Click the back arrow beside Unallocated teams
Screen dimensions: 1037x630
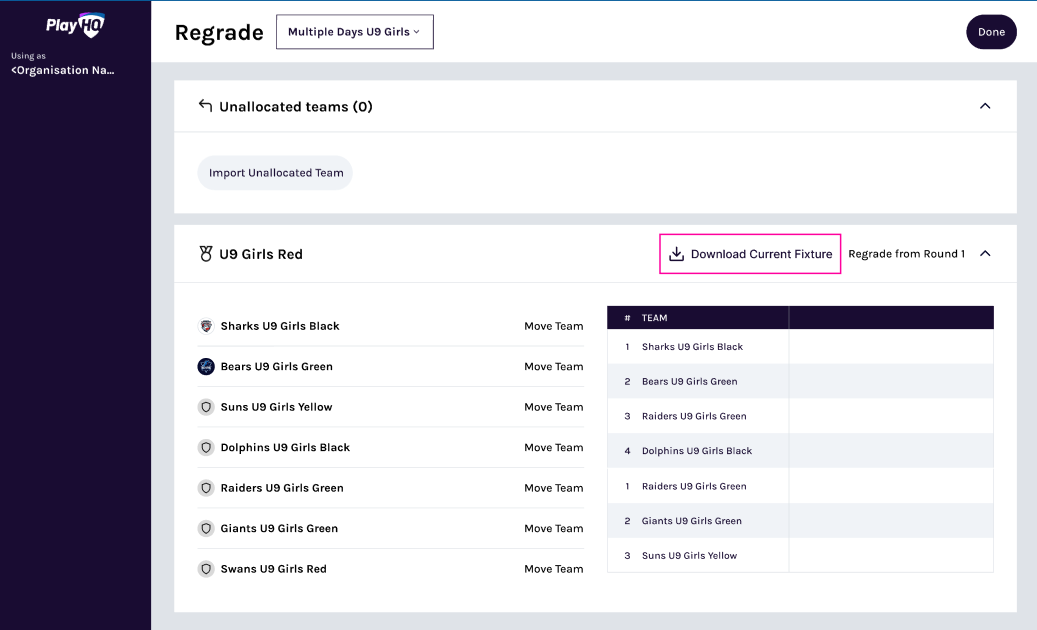point(205,106)
